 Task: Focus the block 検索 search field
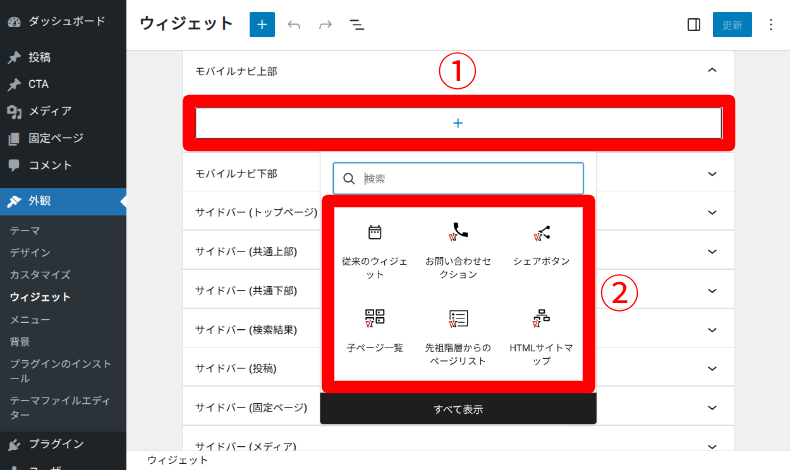(x=458, y=178)
